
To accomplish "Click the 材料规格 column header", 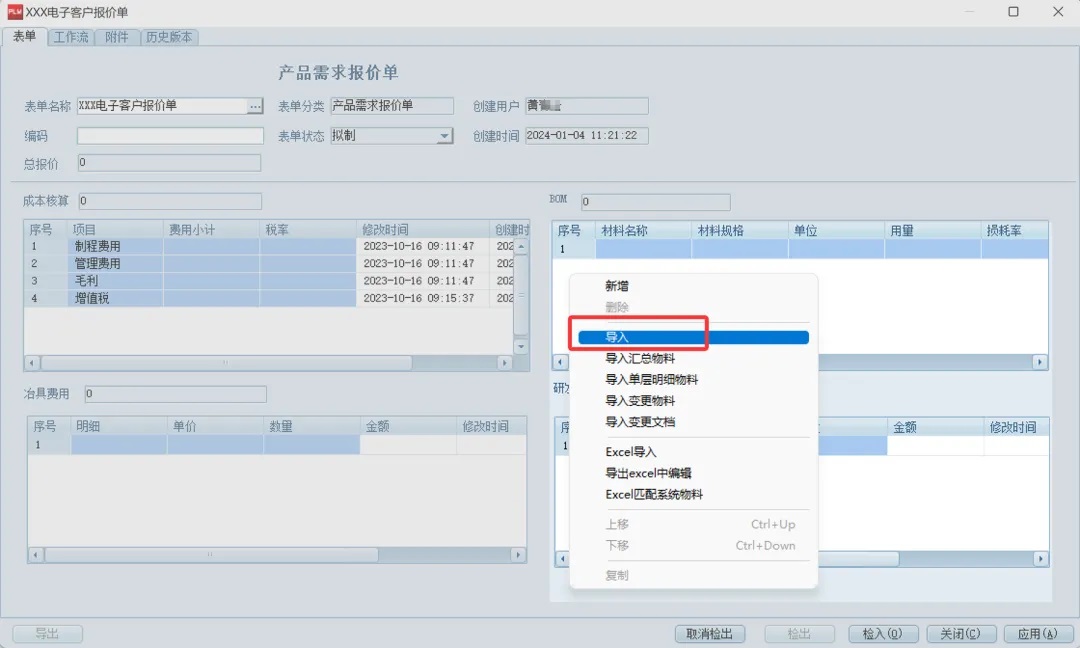I will pos(740,231).
